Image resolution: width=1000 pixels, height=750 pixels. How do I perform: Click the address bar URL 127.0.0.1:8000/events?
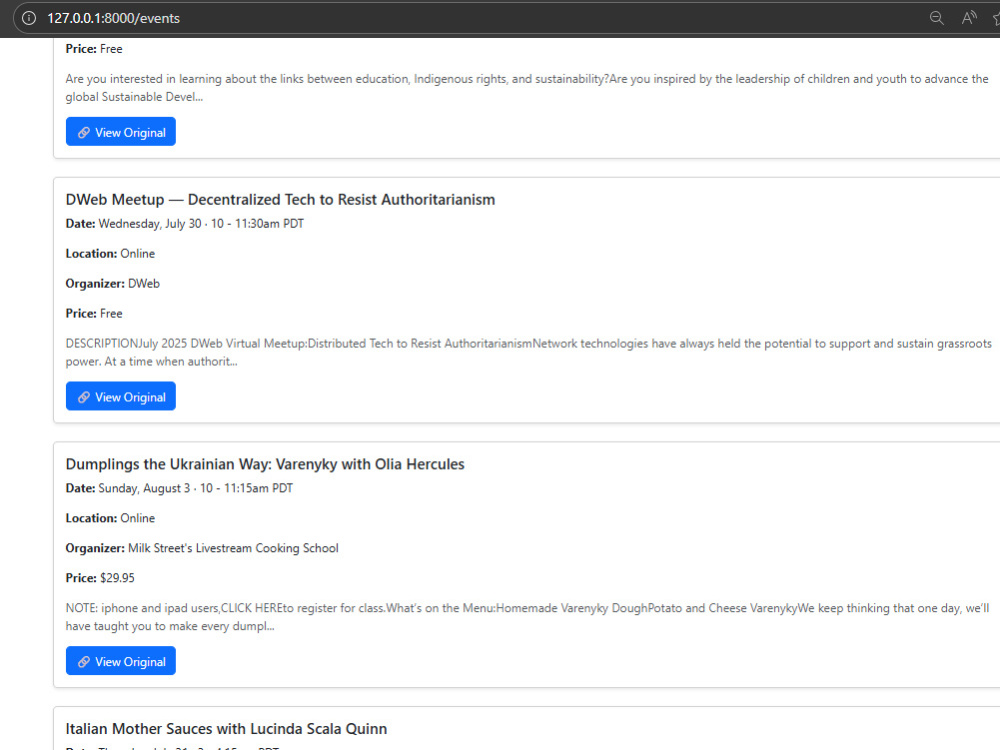click(114, 18)
